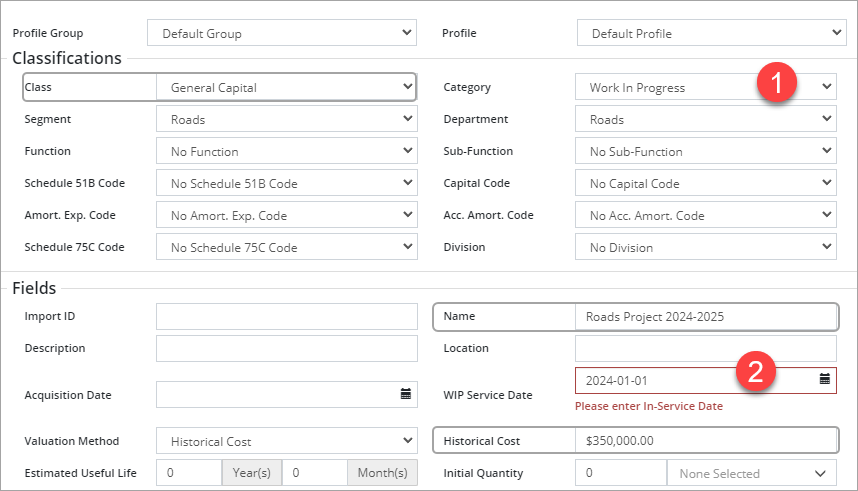The width and height of the screenshot is (858, 491).
Task: Open WIP Service Date calendar icon
Action: coord(825,379)
